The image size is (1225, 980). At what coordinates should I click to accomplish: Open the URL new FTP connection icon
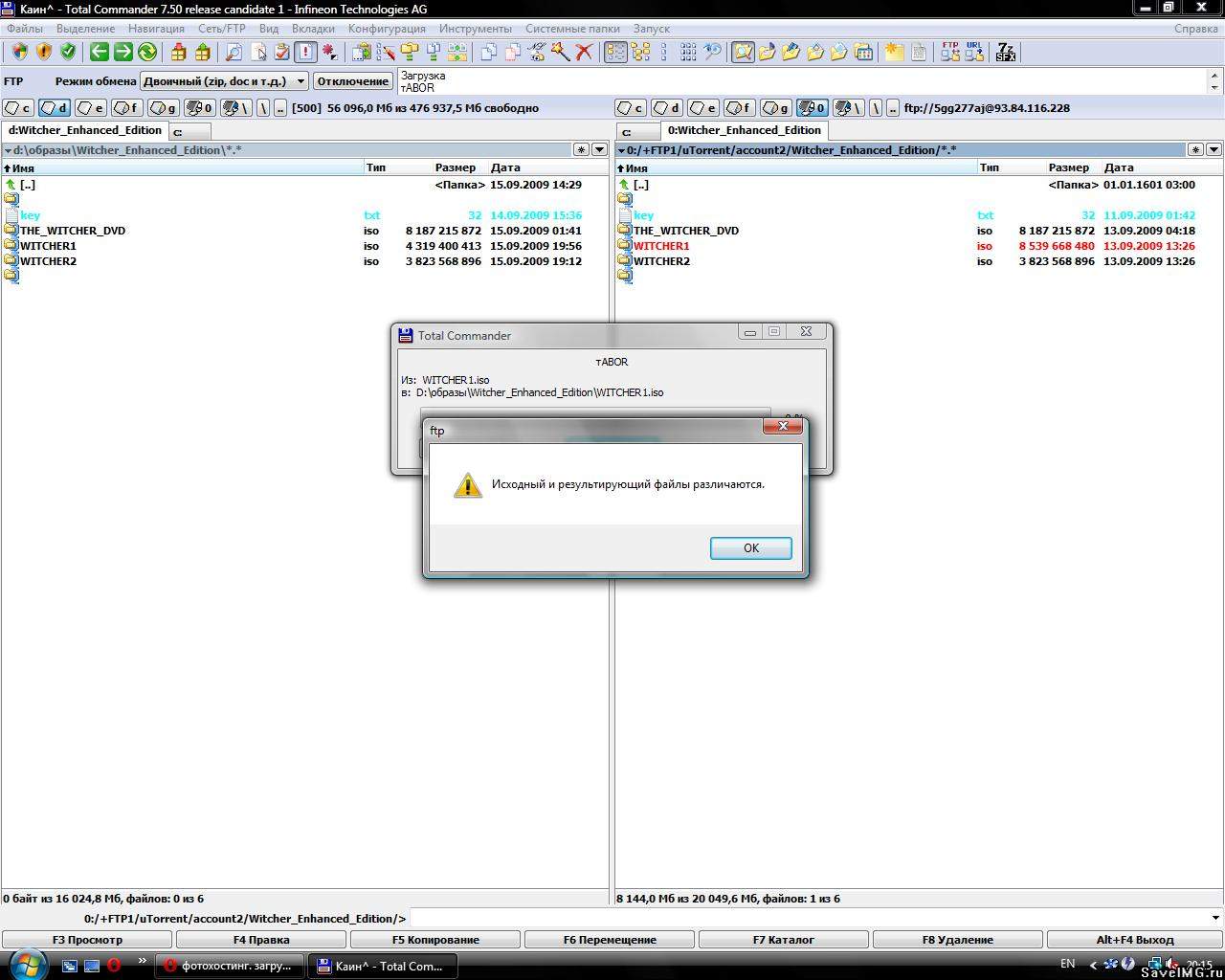[974, 52]
